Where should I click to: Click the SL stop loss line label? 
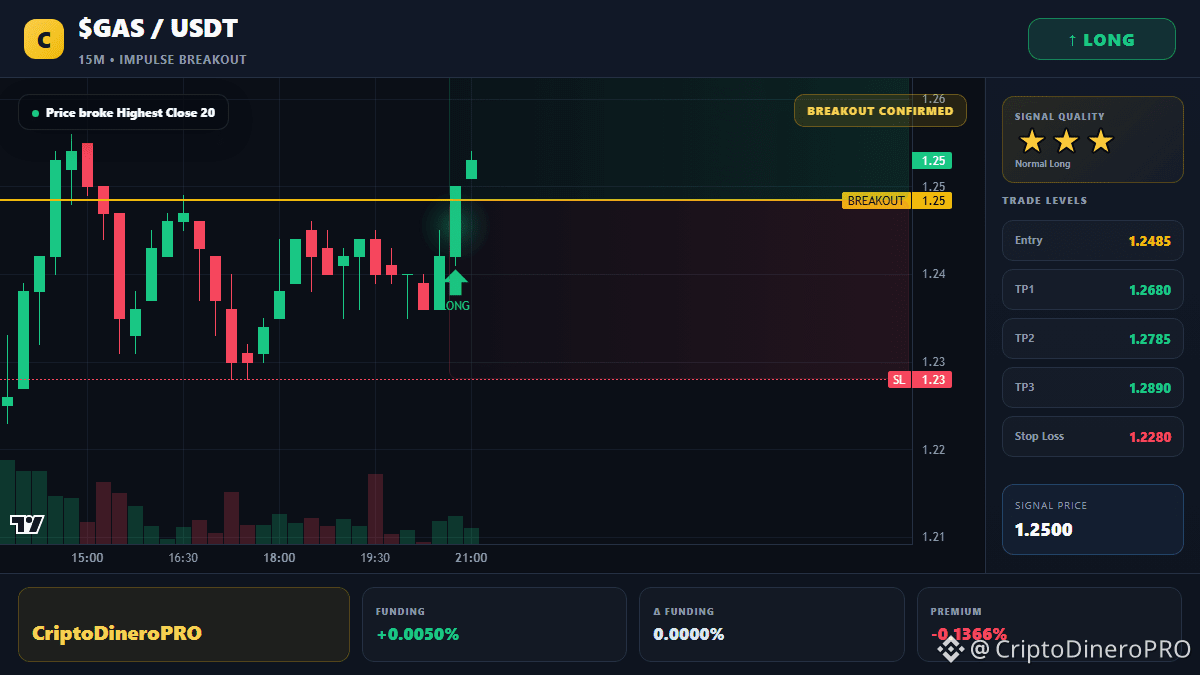pyautogui.click(x=899, y=380)
